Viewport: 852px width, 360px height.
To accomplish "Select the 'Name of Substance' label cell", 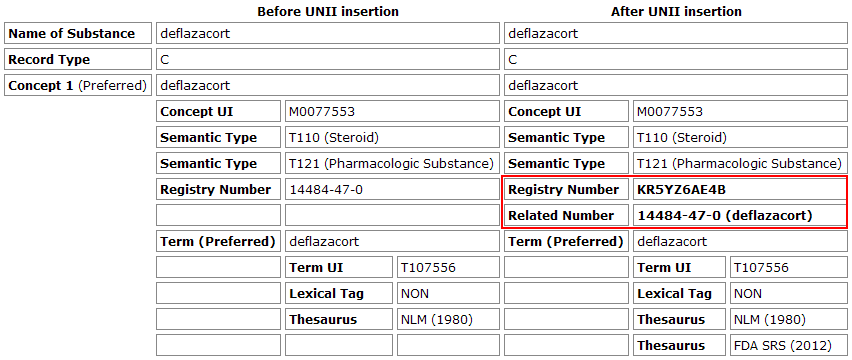I will coord(78,33).
